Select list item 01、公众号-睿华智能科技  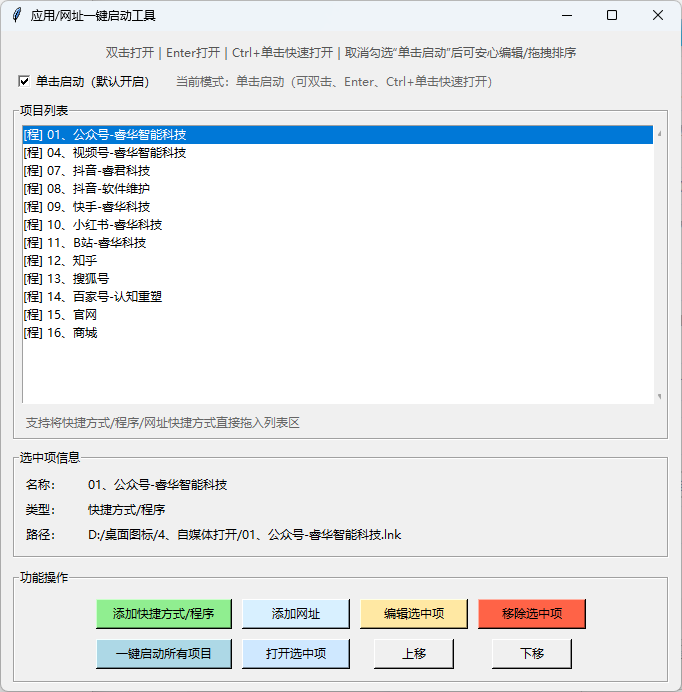(x=104, y=135)
